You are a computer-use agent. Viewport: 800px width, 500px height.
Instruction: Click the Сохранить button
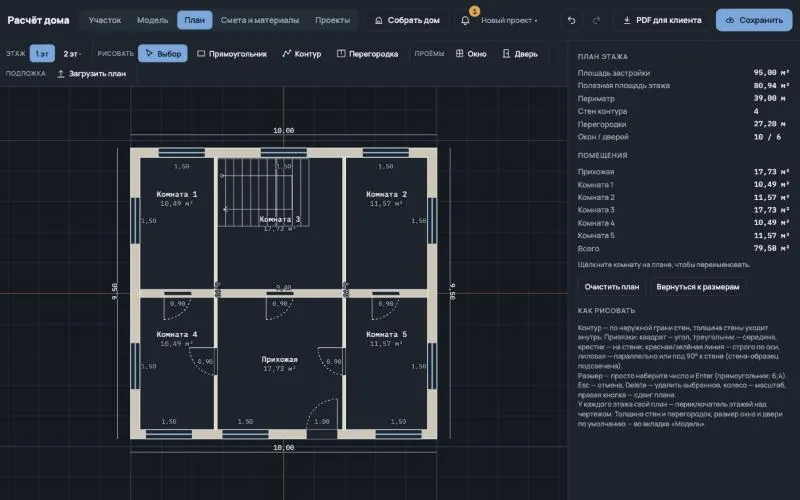(754, 20)
